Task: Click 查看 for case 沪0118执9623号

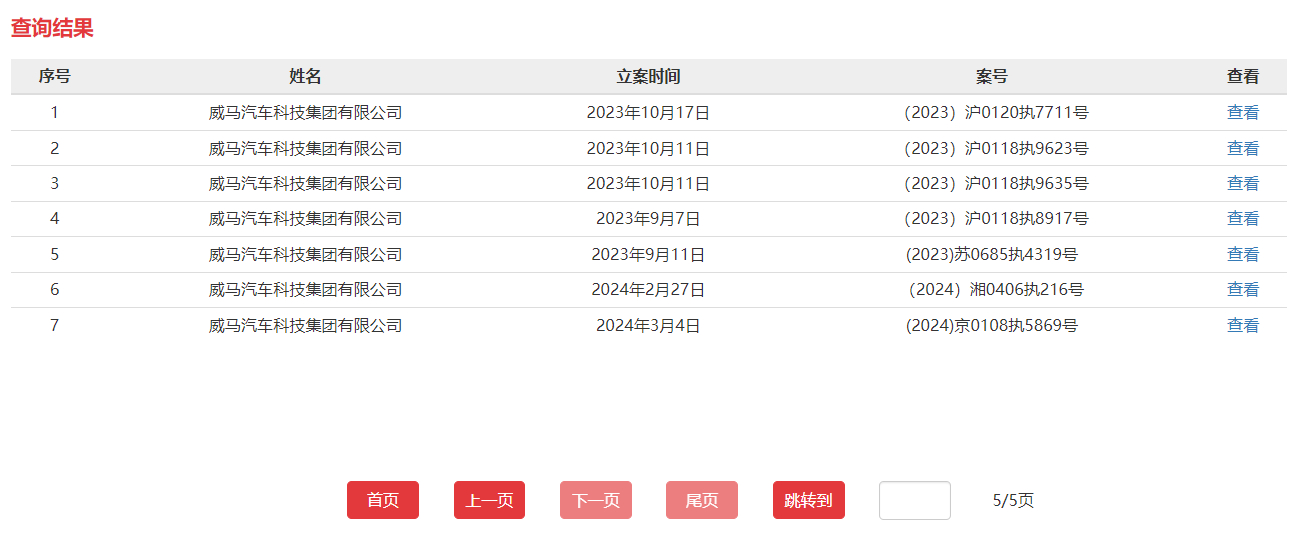Action: 1242,149
